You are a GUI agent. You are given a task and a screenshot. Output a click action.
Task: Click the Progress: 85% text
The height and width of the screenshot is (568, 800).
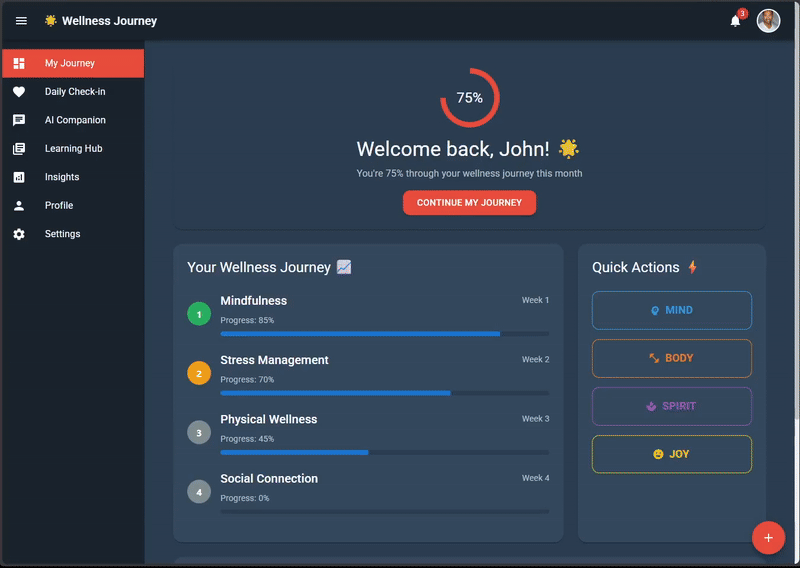click(247, 320)
